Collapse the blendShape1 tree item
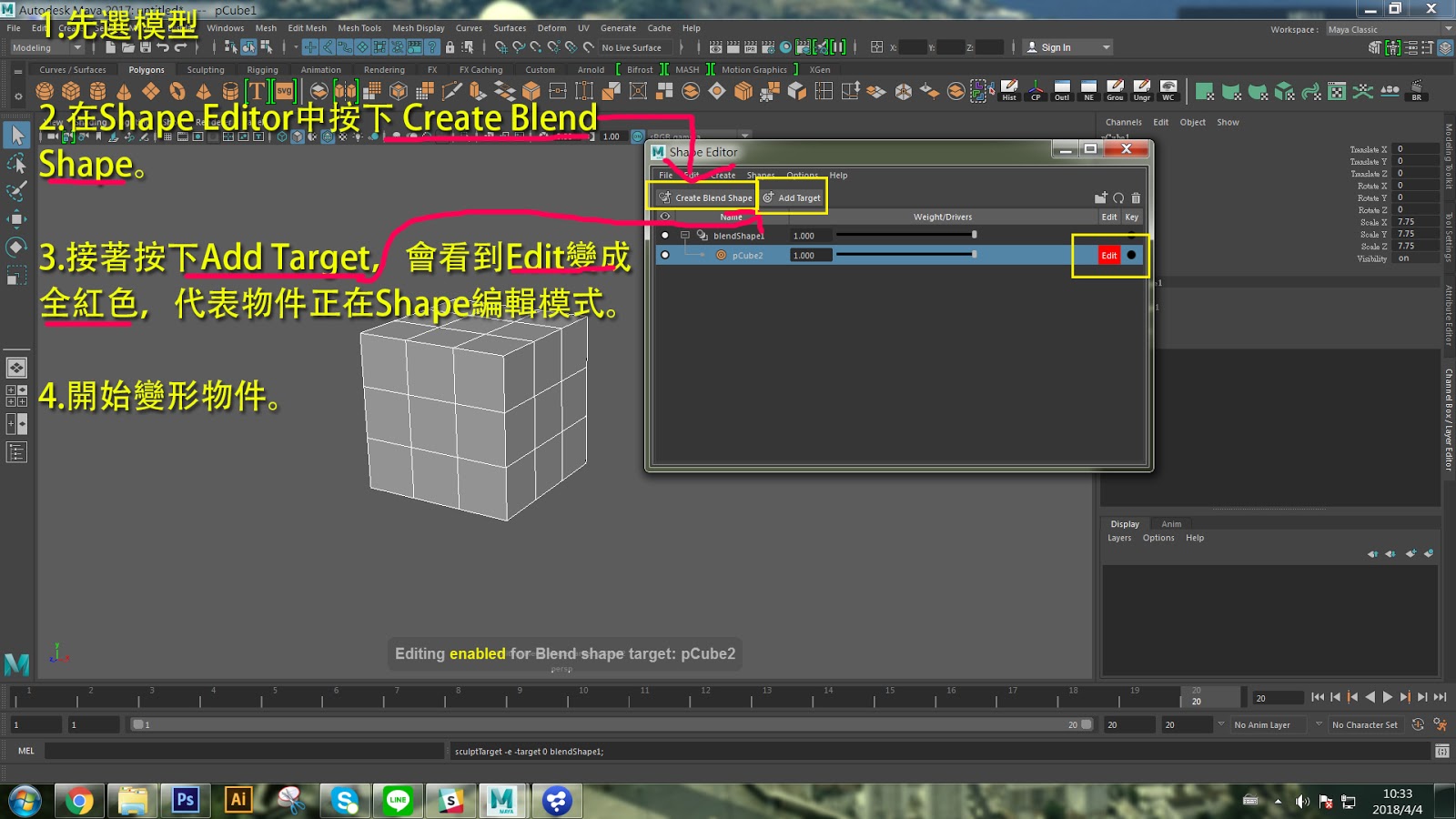The image size is (1456, 819). pyautogui.click(x=685, y=235)
